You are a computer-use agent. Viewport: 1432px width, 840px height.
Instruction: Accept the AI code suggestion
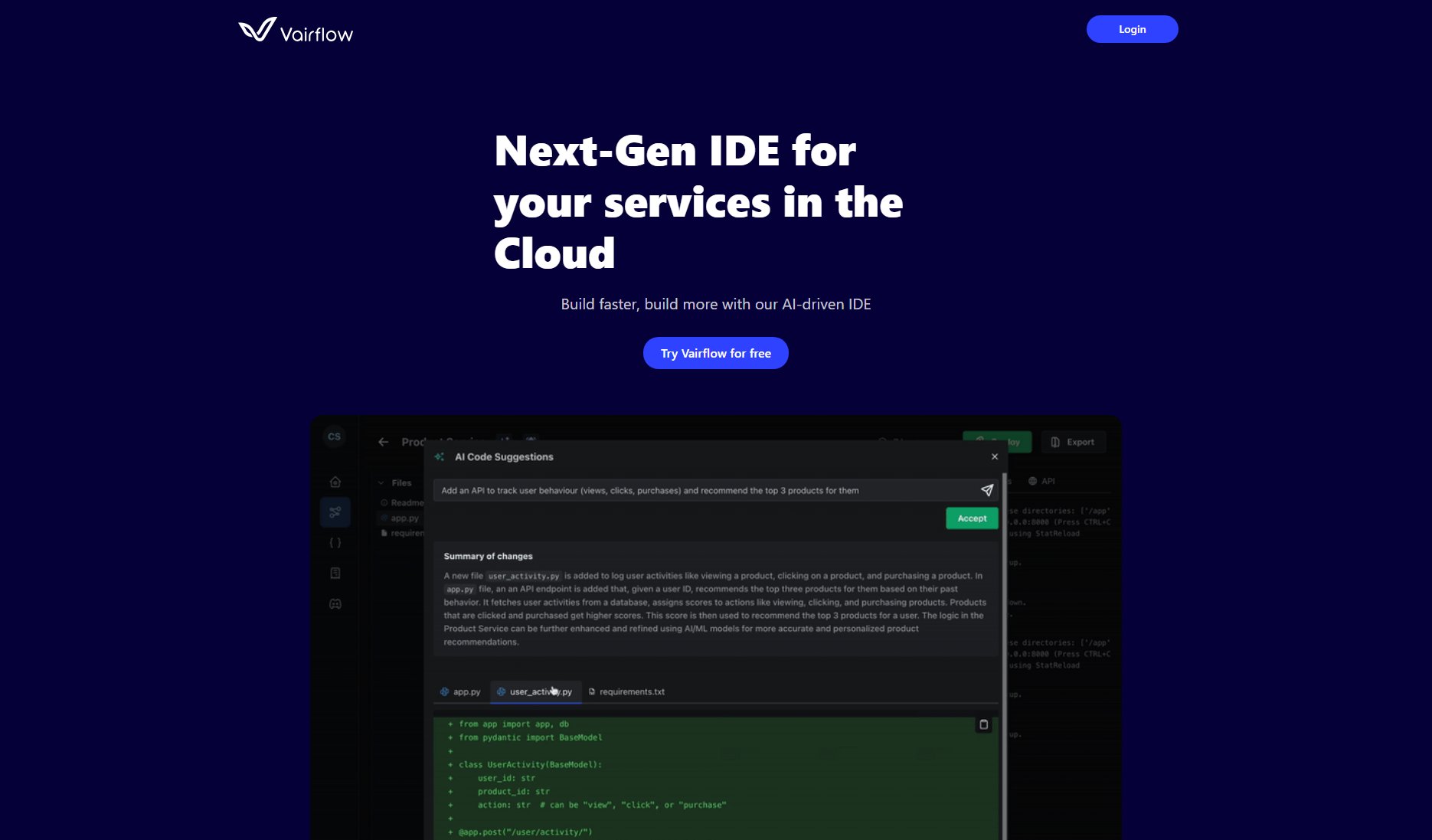click(x=972, y=518)
